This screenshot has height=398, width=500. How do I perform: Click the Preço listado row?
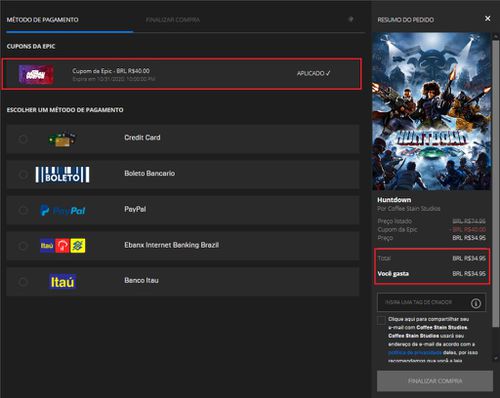click(432, 221)
